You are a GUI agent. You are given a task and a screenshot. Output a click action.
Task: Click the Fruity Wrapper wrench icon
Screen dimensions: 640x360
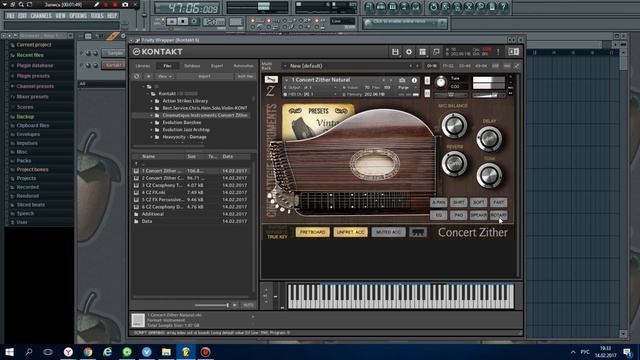pos(138,40)
